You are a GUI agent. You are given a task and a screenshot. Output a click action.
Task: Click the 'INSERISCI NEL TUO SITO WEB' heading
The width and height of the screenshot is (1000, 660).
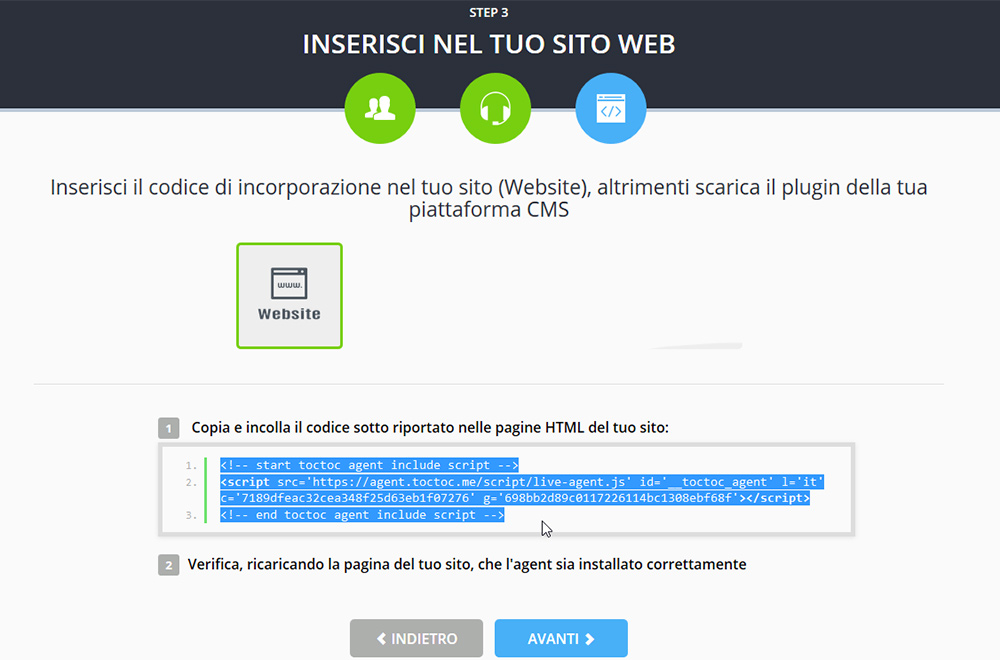point(489,44)
